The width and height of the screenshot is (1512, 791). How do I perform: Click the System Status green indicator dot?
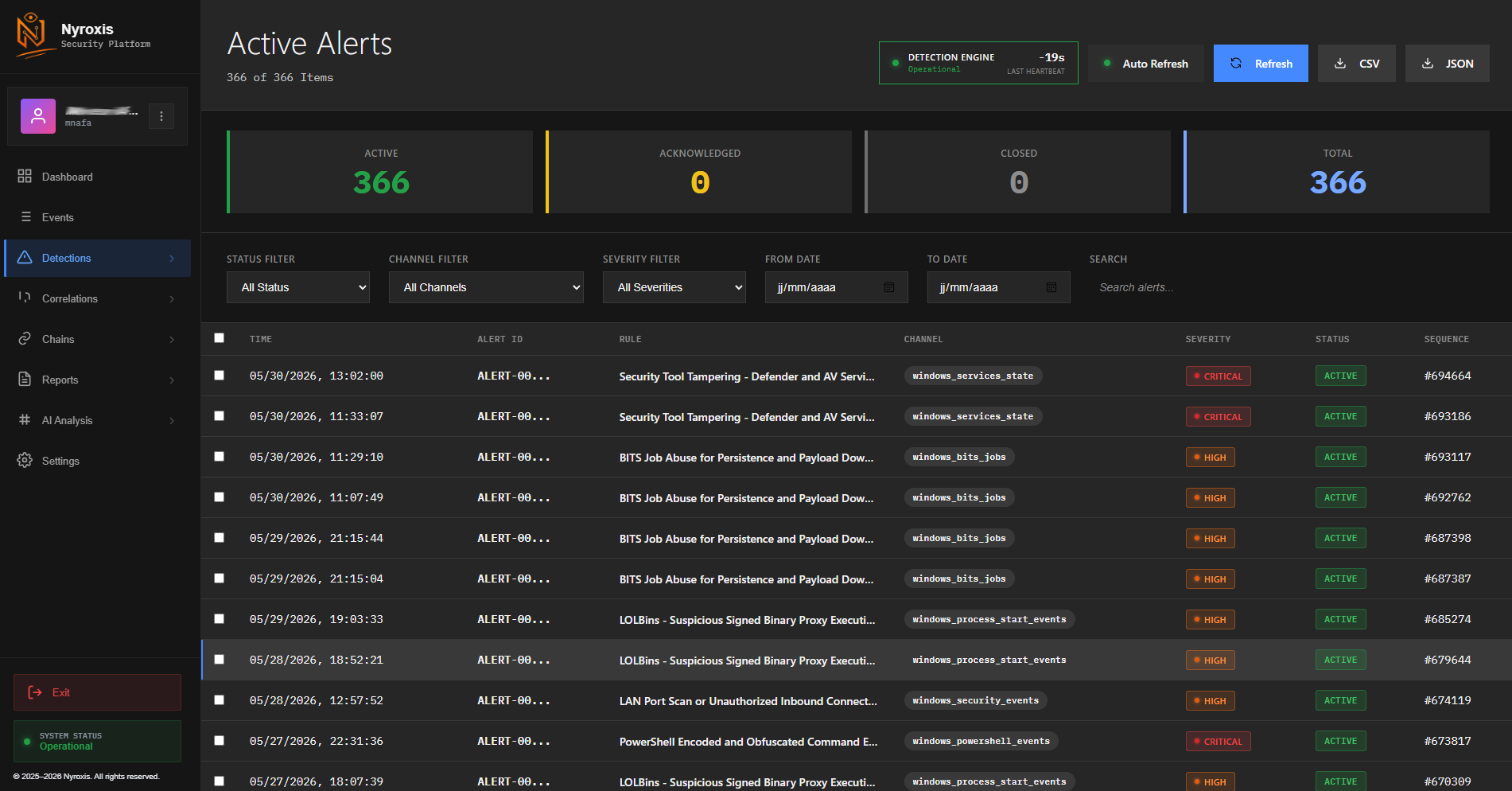coord(27,742)
